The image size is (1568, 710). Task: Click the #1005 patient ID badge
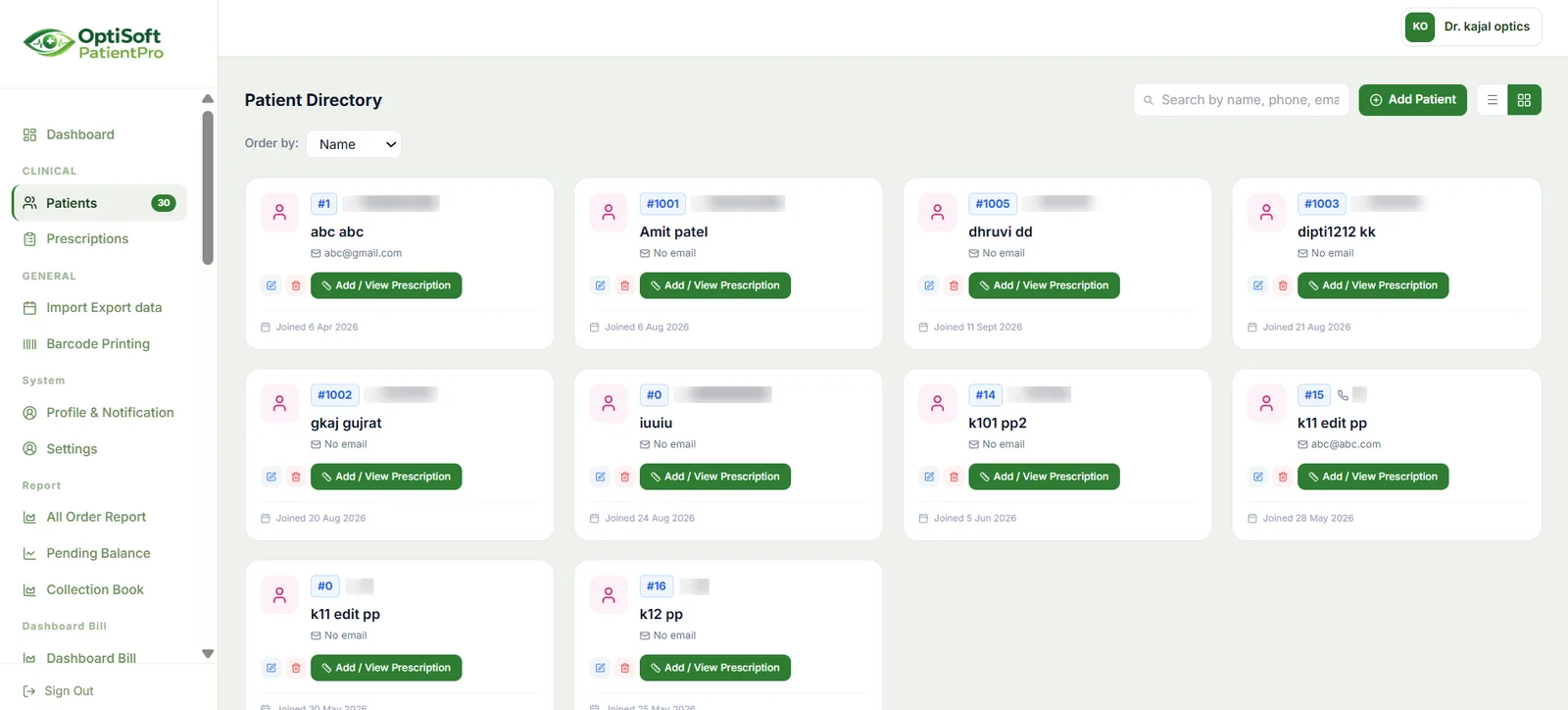coord(993,204)
